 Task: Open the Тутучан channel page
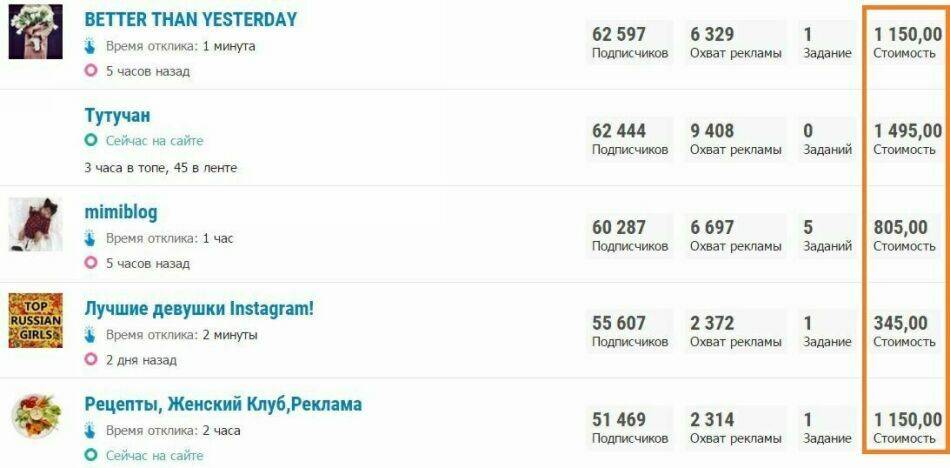tap(117, 116)
